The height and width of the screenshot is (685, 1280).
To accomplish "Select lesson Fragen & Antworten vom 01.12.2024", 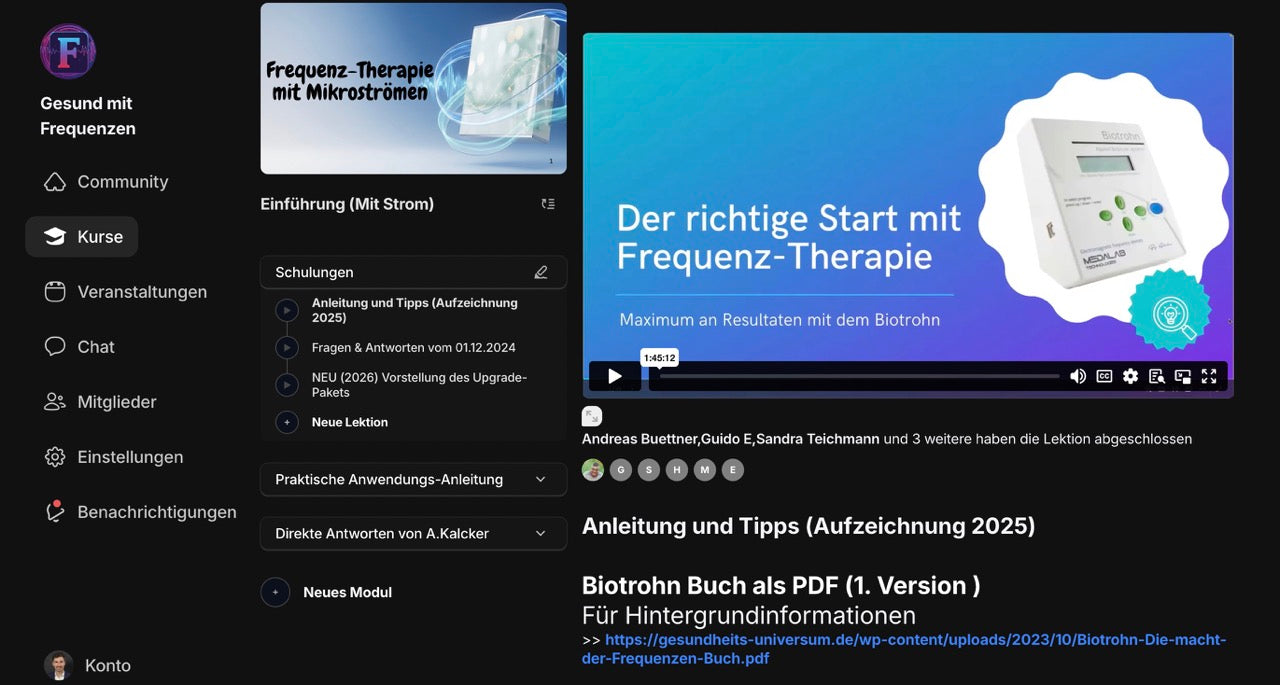I will 413,347.
